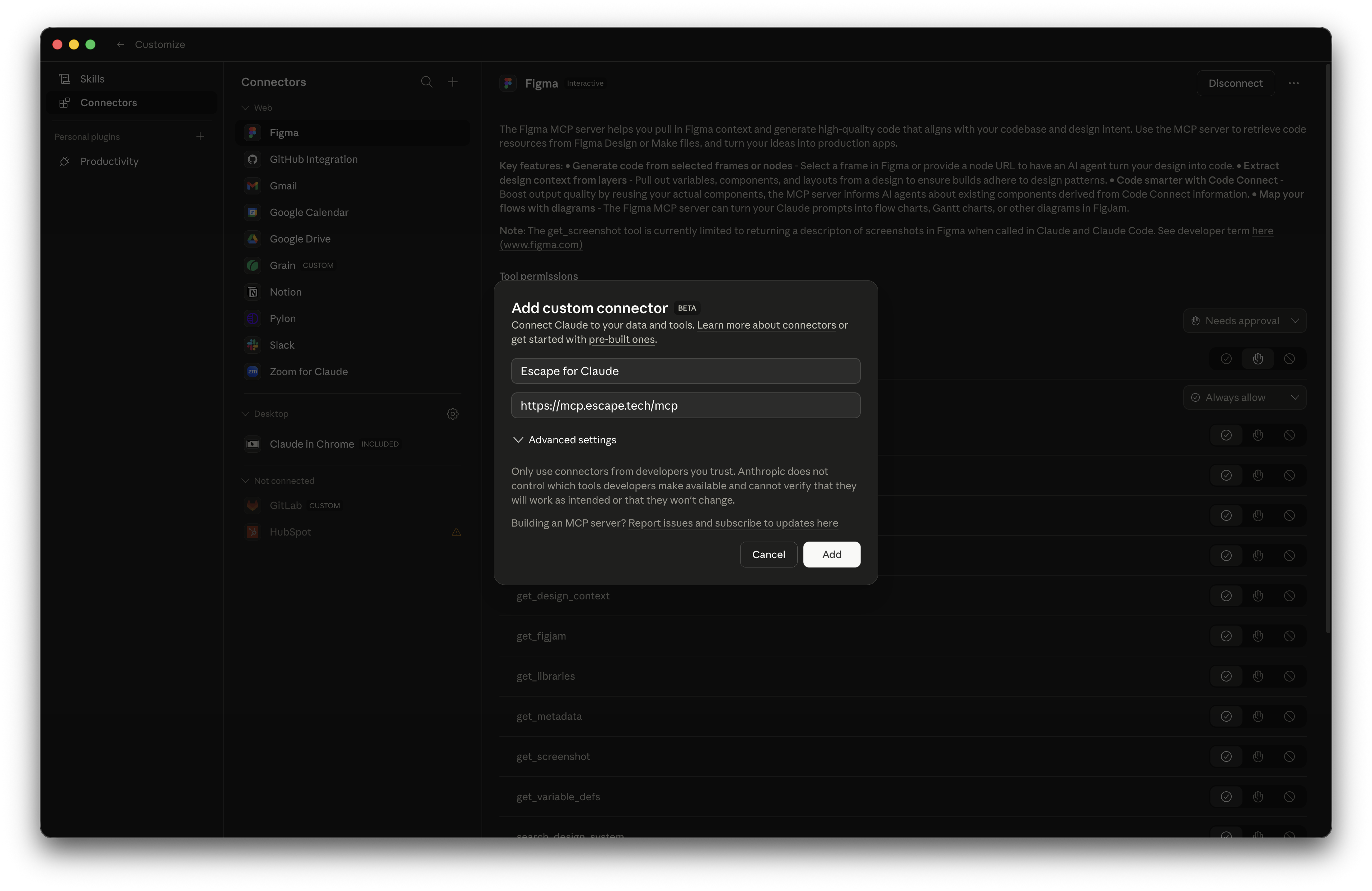The image size is (1372, 891).
Task: Set get_metadata to require approval via hand icon
Action: pyautogui.click(x=1258, y=716)
